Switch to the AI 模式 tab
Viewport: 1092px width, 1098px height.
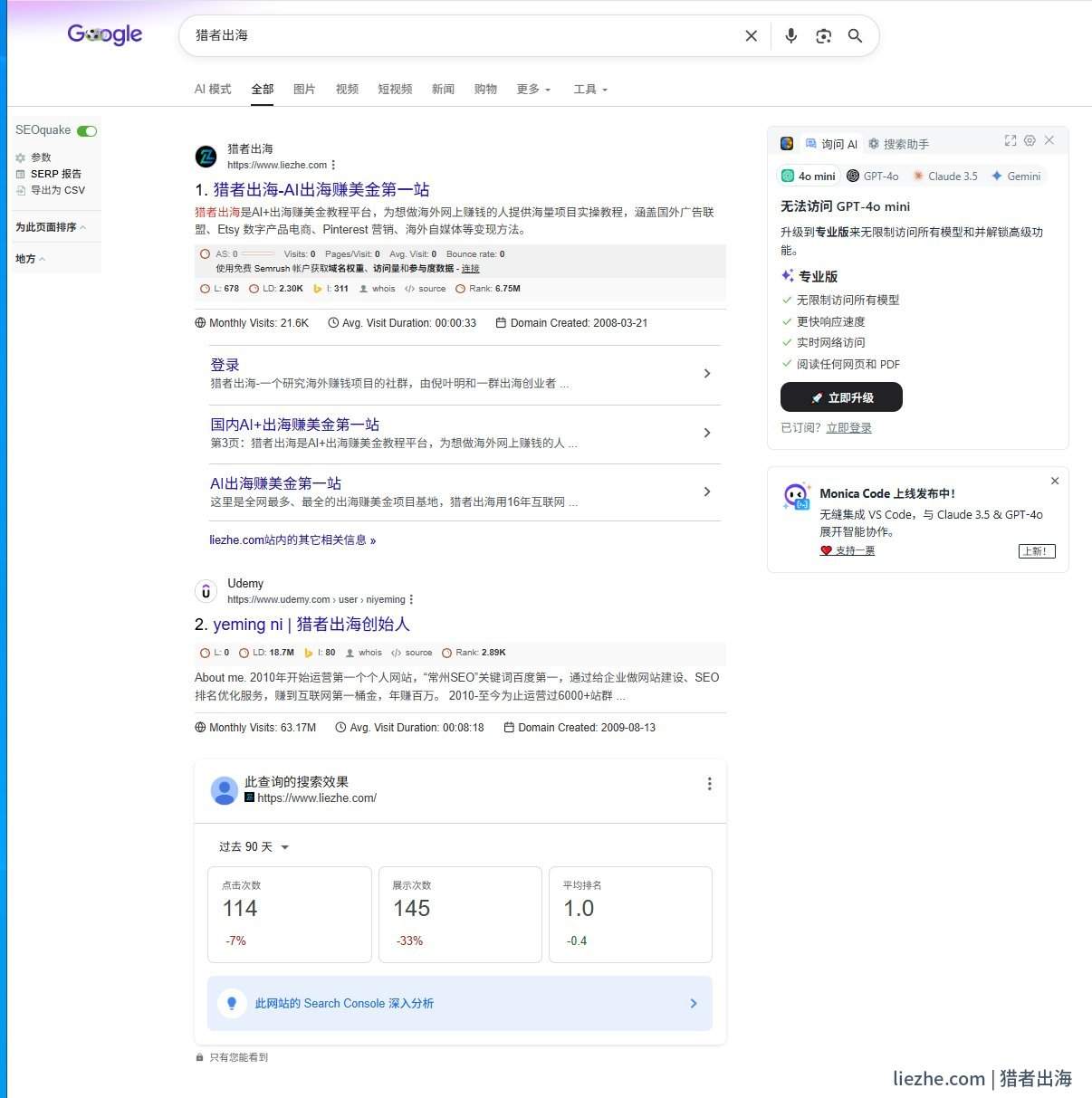tap(213, 89)
